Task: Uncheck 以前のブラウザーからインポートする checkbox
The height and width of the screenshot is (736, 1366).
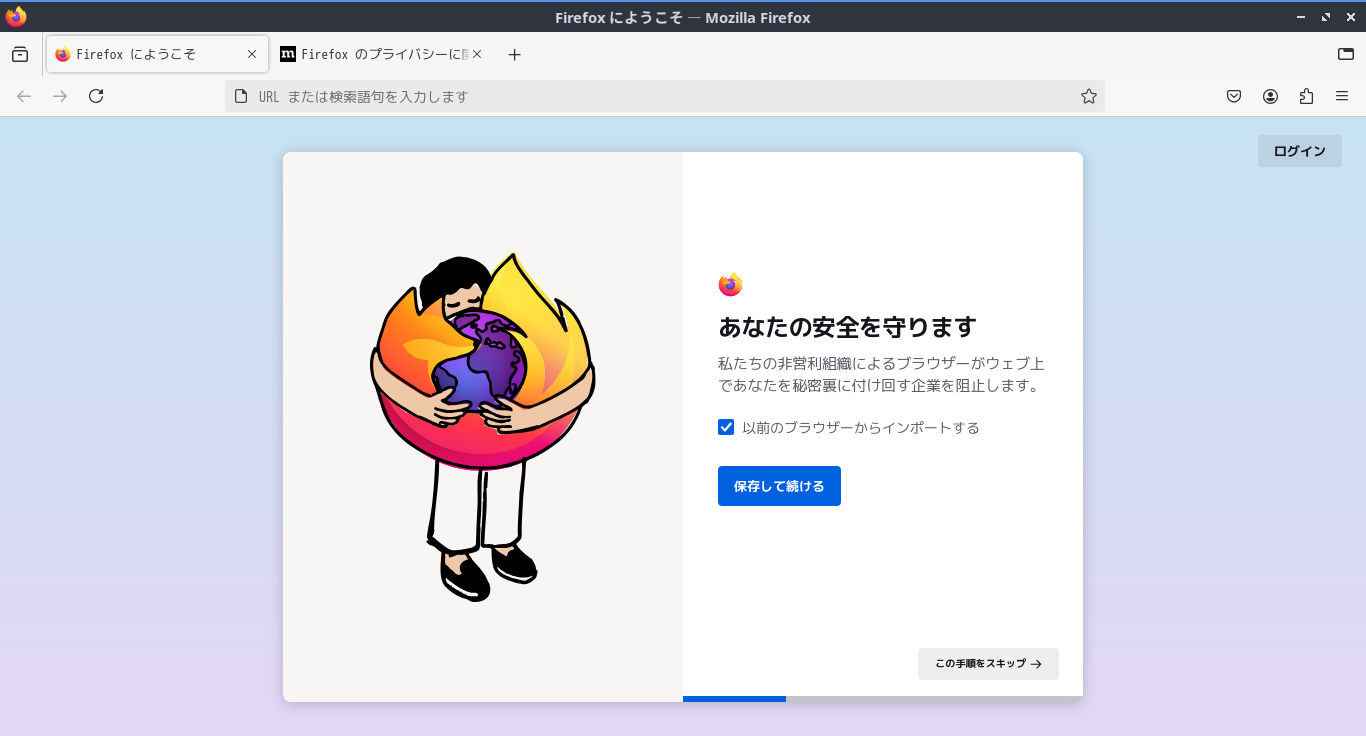Action: (726, 427)
